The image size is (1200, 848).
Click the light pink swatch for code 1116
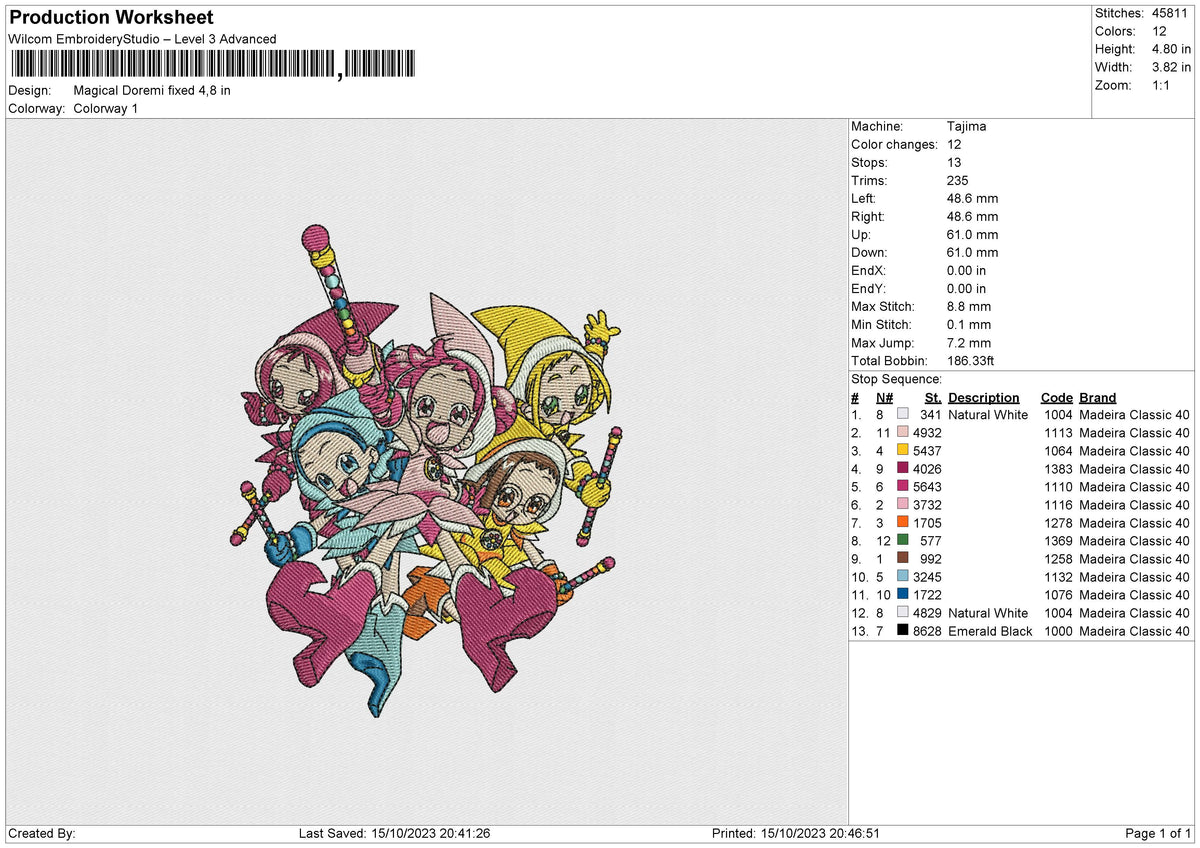pyautogui.click(x=903, y=505)
